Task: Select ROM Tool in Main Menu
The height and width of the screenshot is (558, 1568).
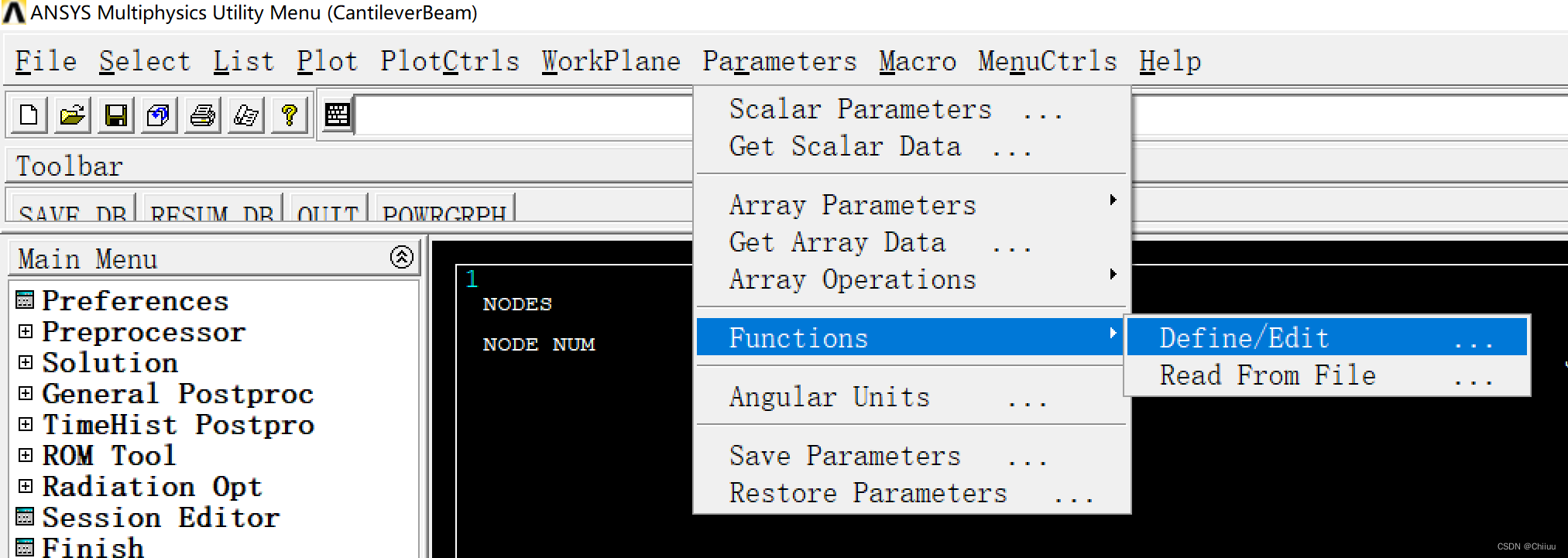Action: [109, 455]
